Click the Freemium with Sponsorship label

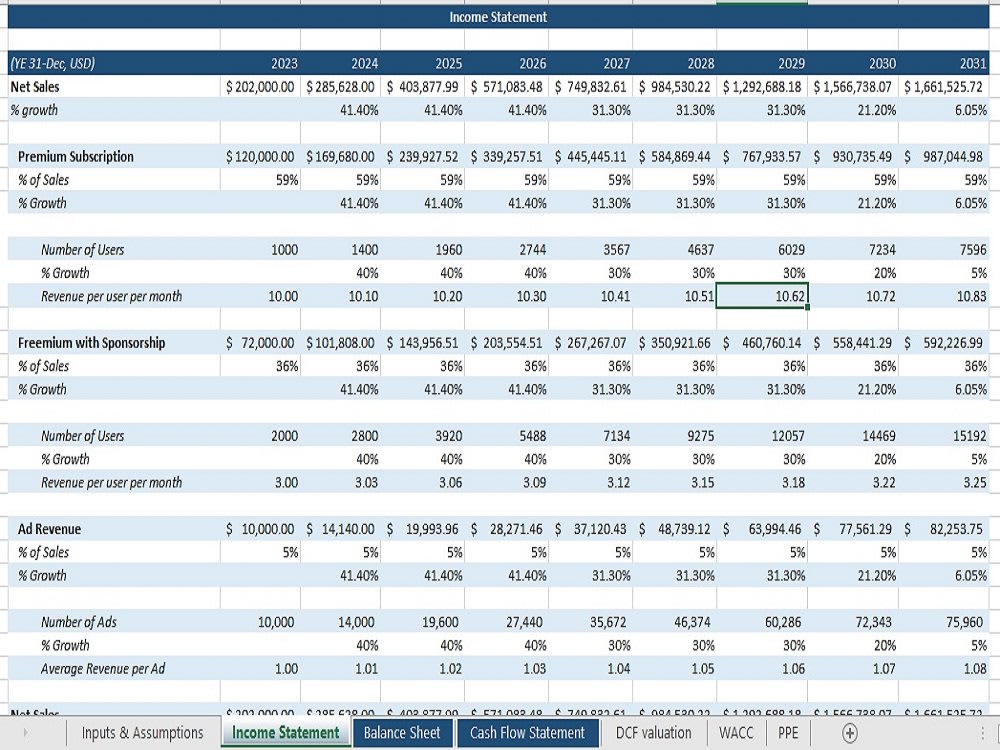click(90, 342)
